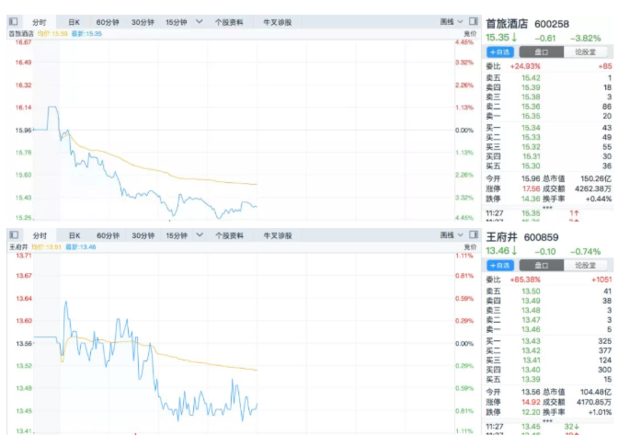Screen dimensions: 630x446
Task: Click 买一 price 15.34 row
Action: (x=549, y=128)
